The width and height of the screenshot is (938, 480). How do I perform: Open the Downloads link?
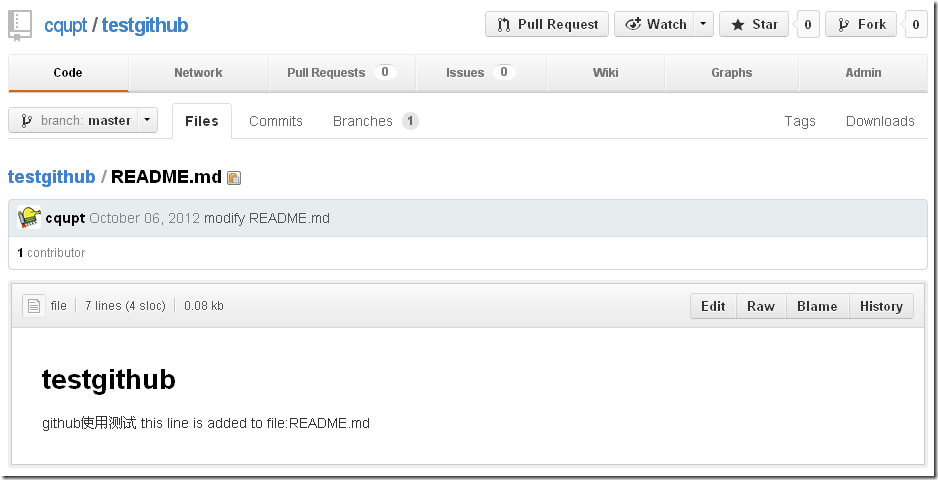[880, 121]
